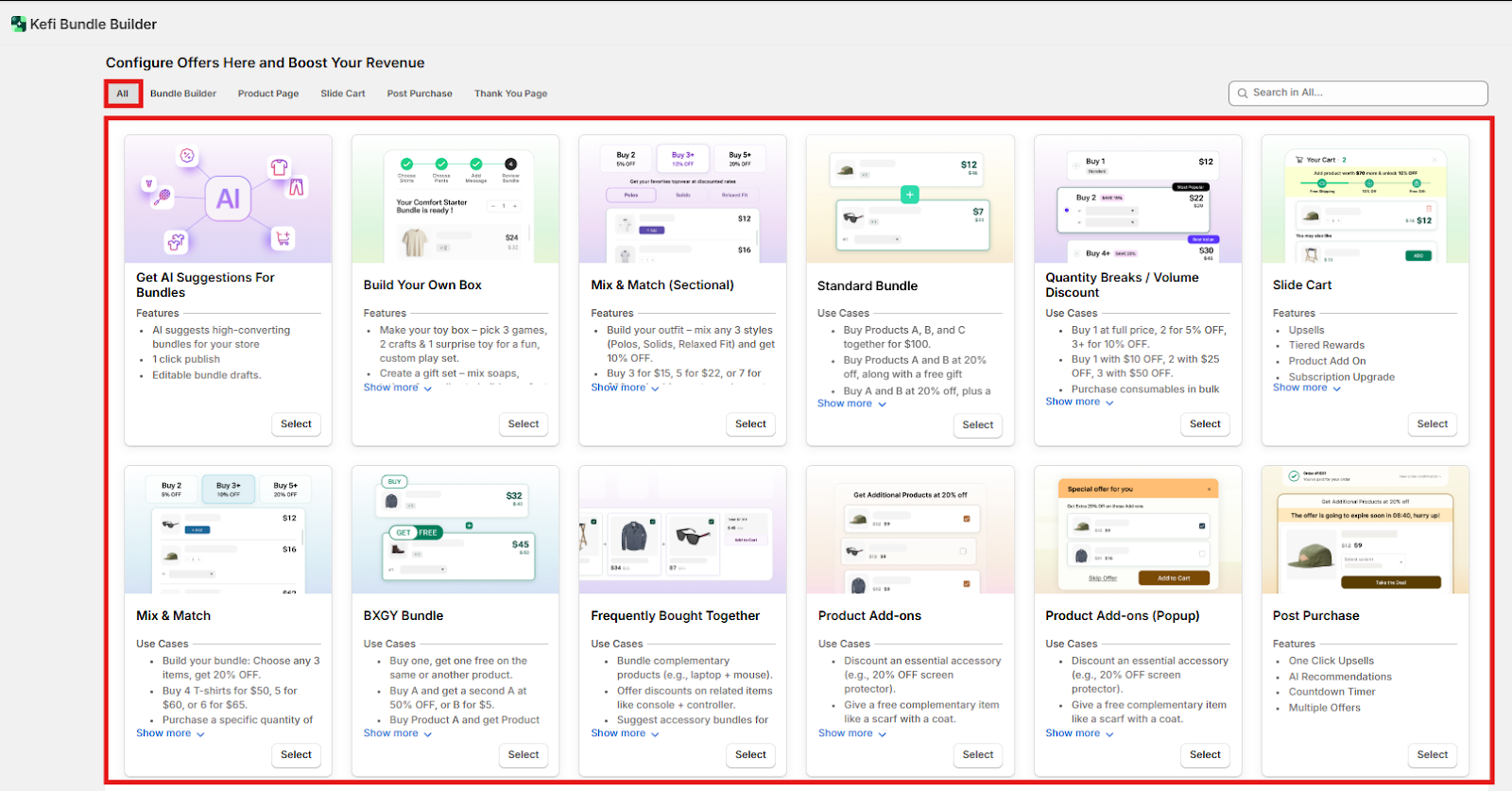The height and width of the screenshot is (791, 1512).
Task: Click the Kefi Bundle Builder logo icon
Action: [x=18, y=24]
